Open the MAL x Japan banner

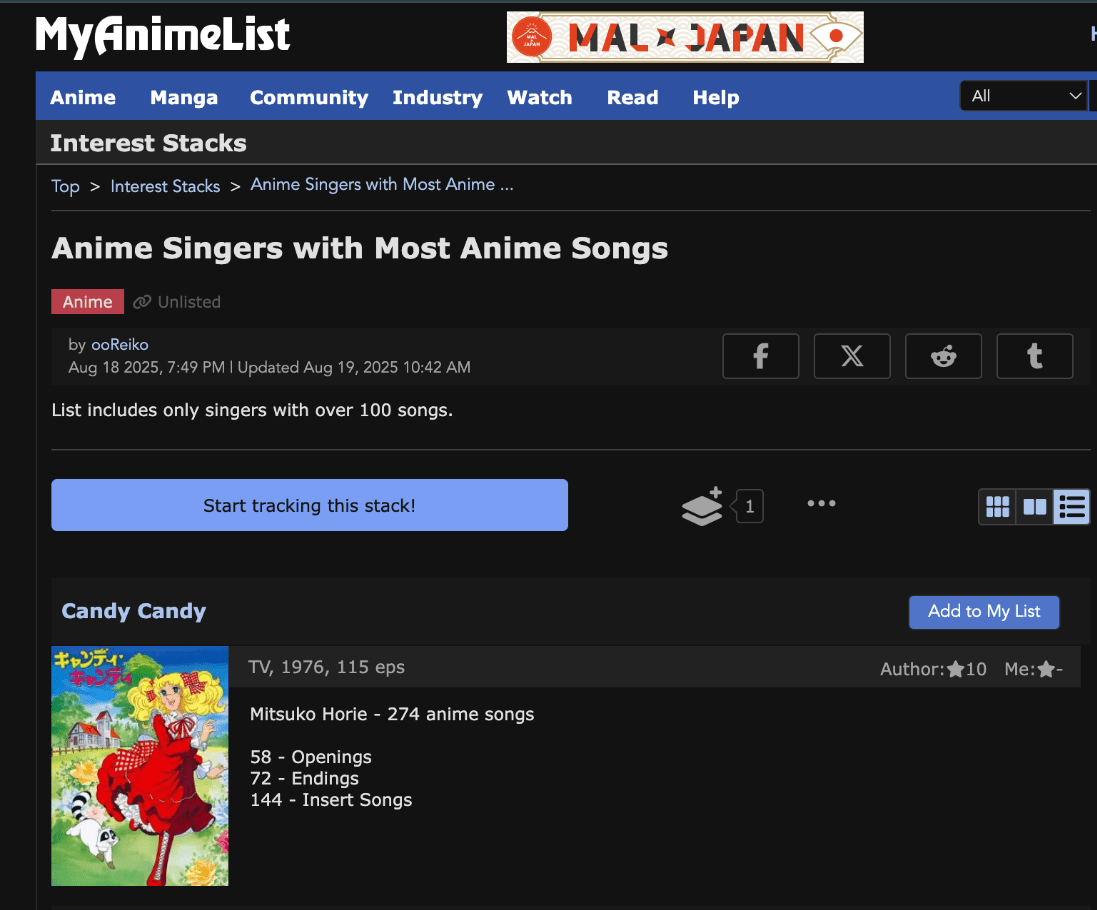tap(685, 37)
